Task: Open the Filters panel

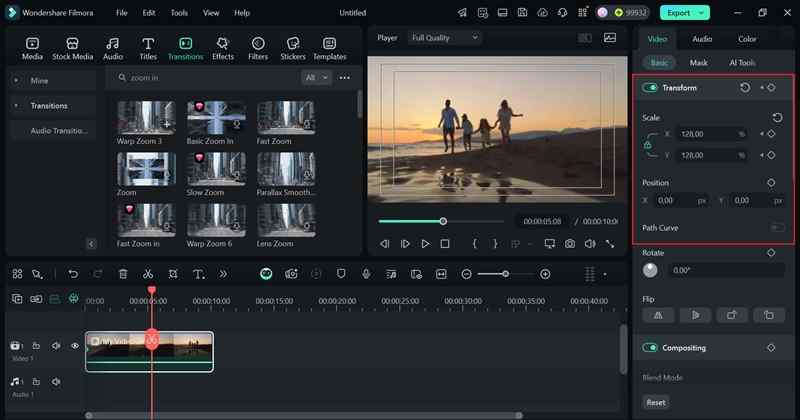Action: tap(258, 49)
